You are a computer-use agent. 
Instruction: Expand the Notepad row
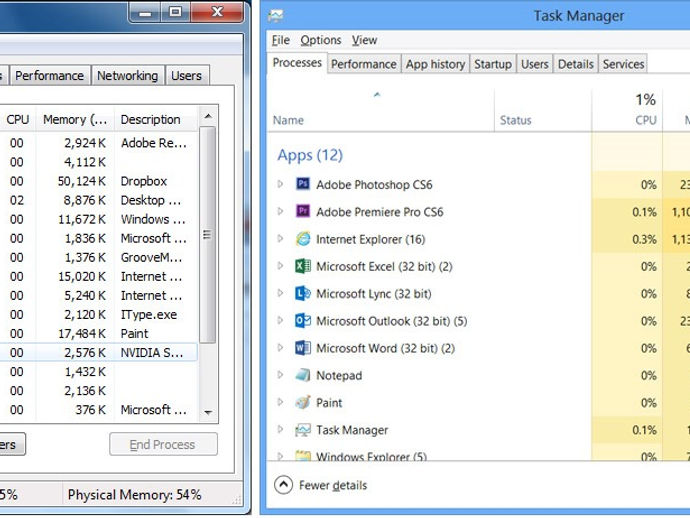(280, 375)
